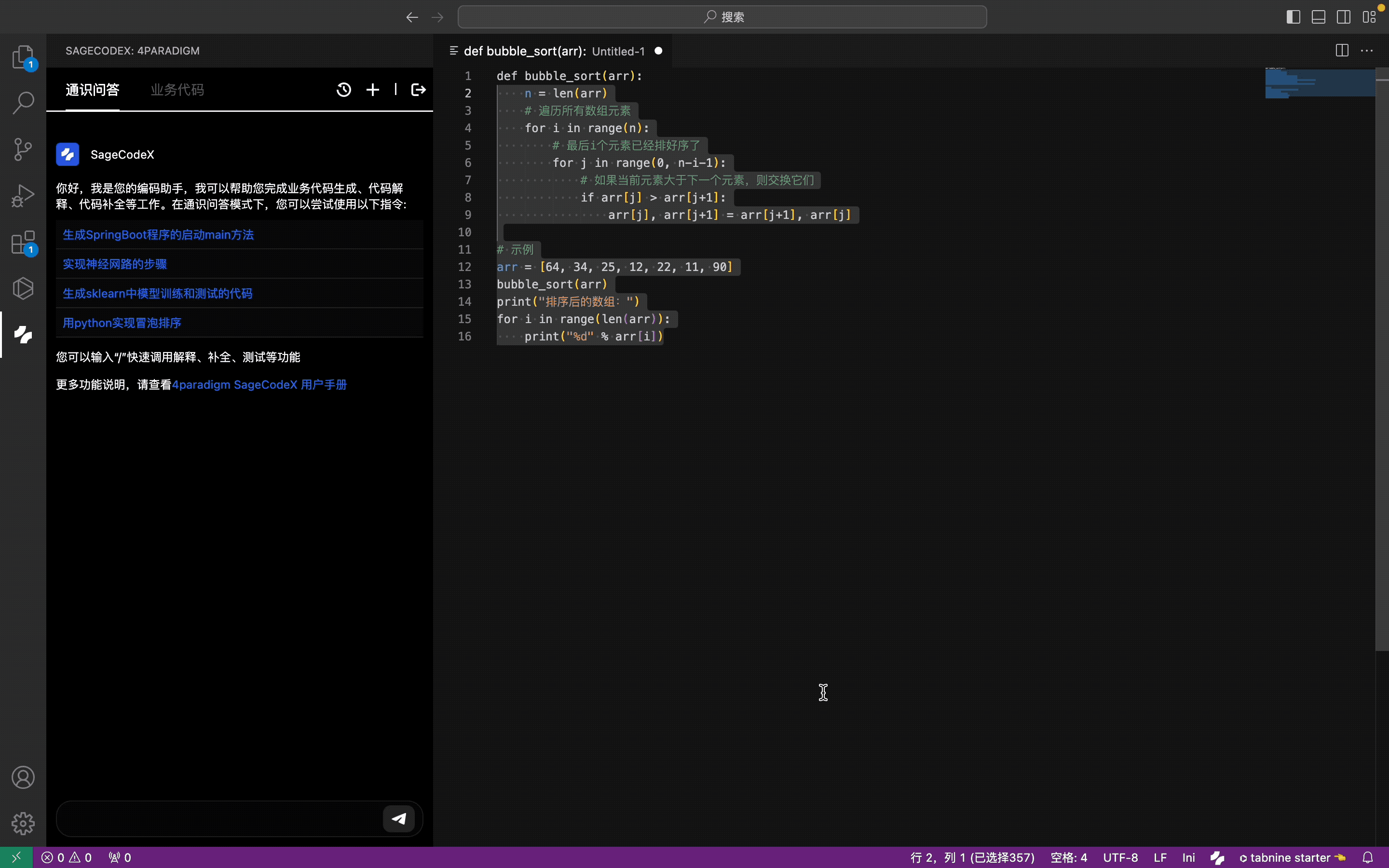
Task: Click the 用python实现冒泡排序 suggestion link
Action: (x=122, y=323)
